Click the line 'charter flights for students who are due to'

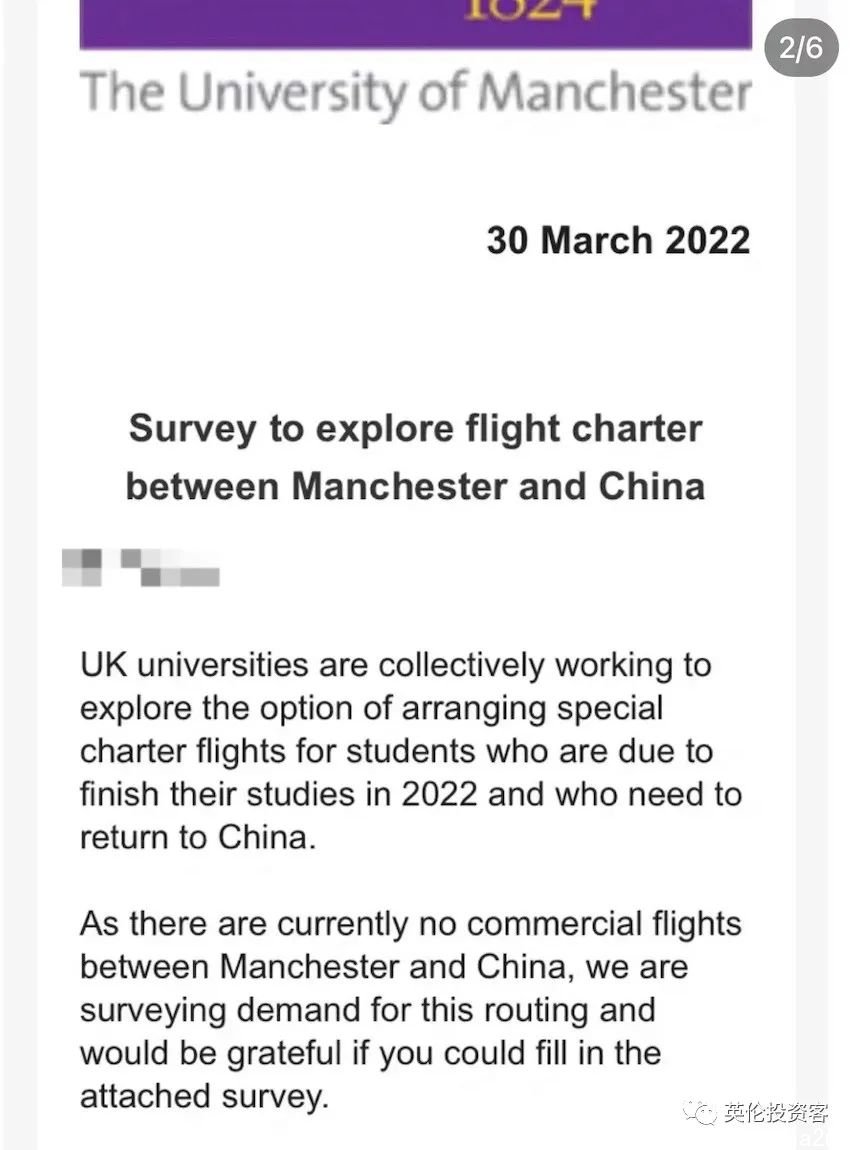pyautogui.click(x=396, y=751)
